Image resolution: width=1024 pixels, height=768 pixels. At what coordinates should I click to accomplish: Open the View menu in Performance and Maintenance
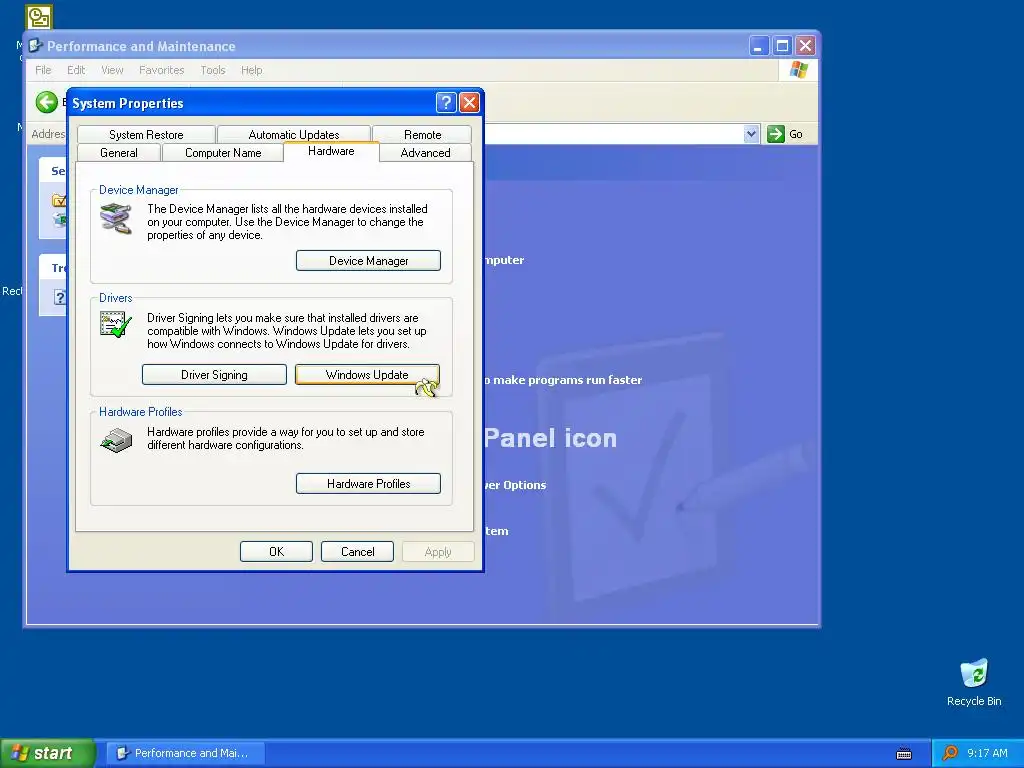click(x=112, y=70)
